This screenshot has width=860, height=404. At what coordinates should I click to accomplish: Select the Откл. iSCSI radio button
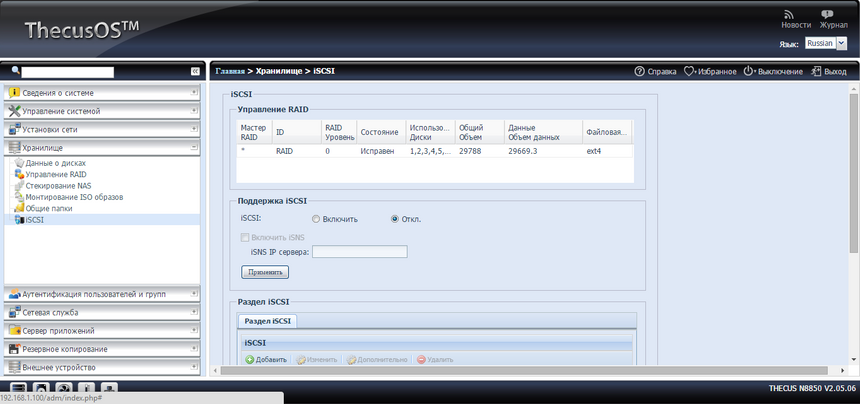click(395, 219)
